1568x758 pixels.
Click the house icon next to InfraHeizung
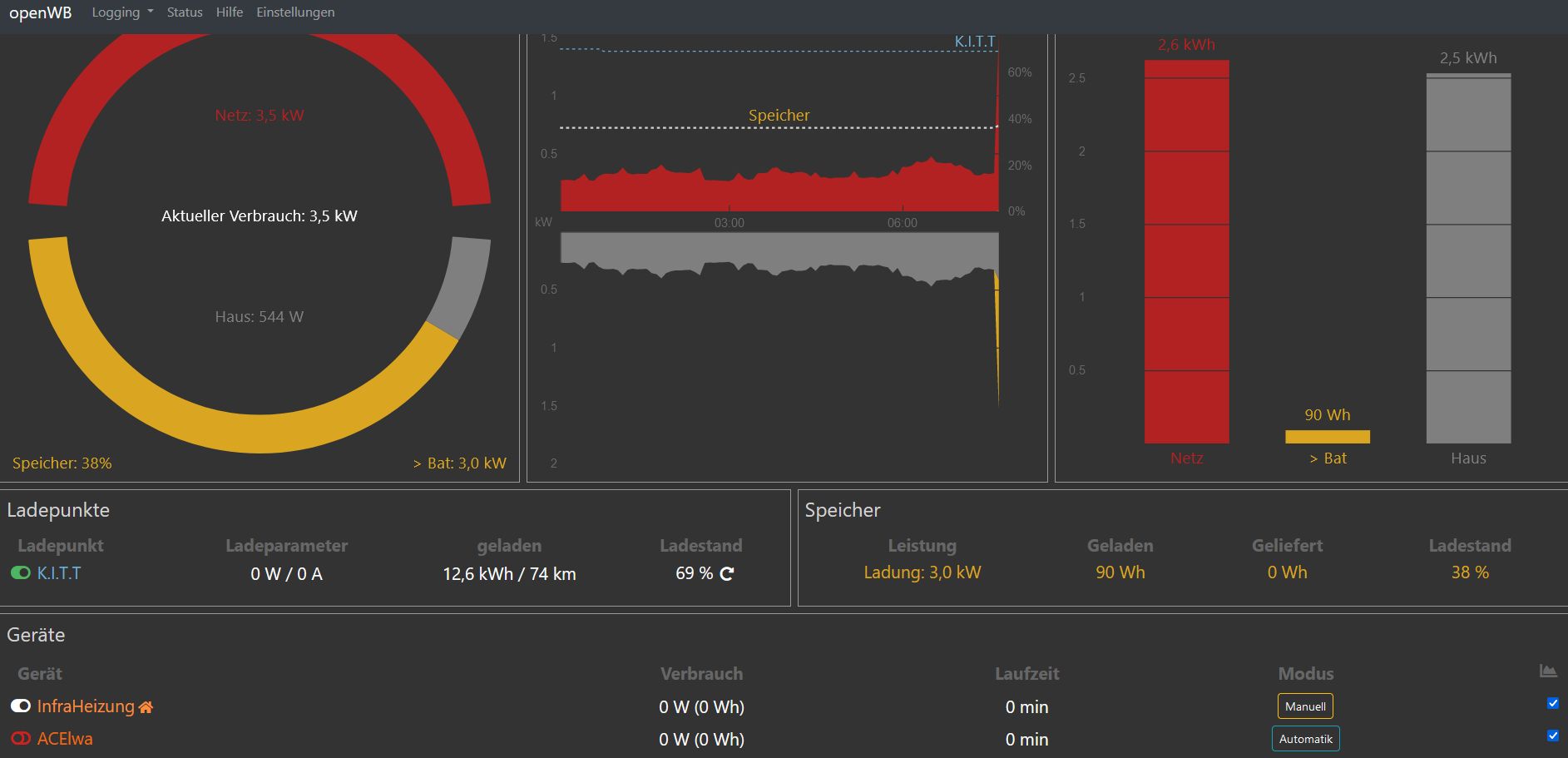pyautogui.click(x=146, y=707)
